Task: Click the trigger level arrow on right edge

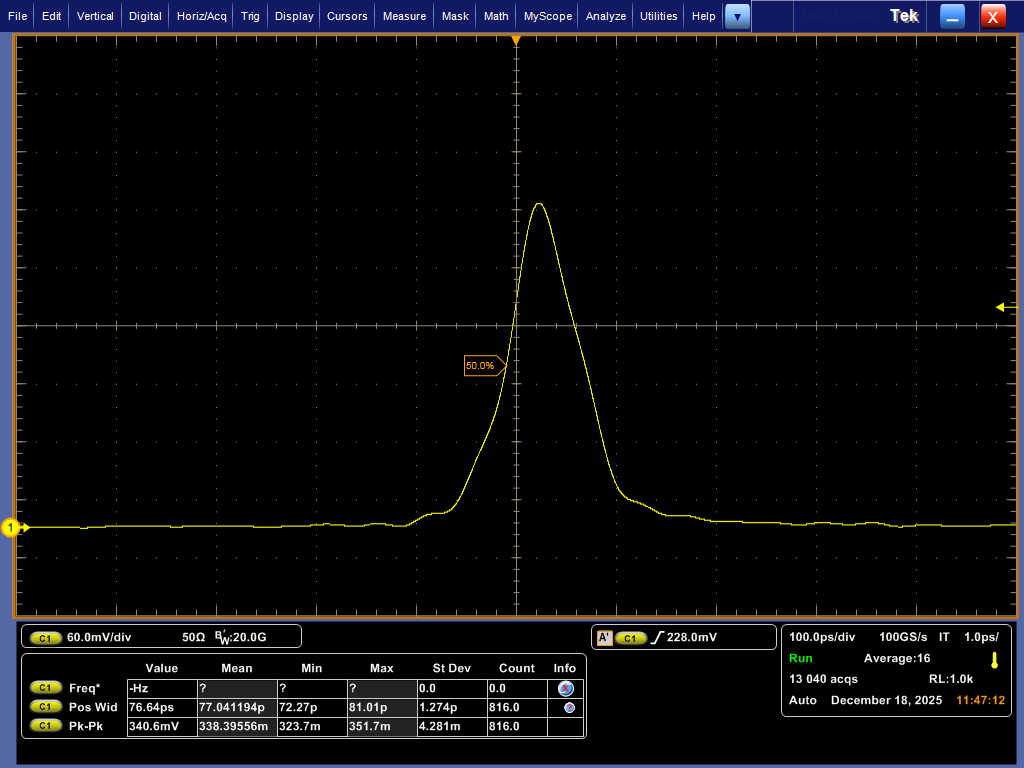Action: pyautogui.click(x=1001, y=307)
